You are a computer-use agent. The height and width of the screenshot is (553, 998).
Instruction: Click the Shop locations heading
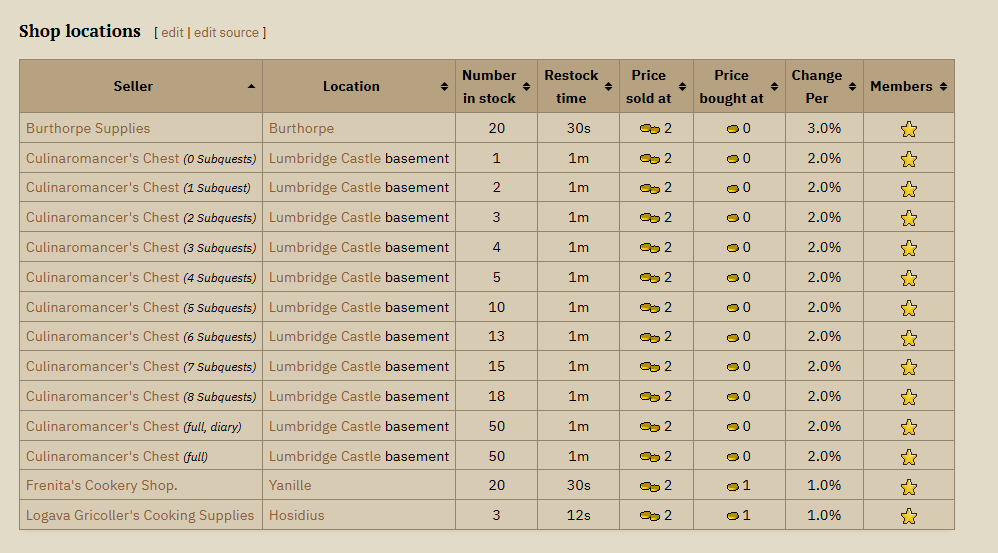pos(80,31)
